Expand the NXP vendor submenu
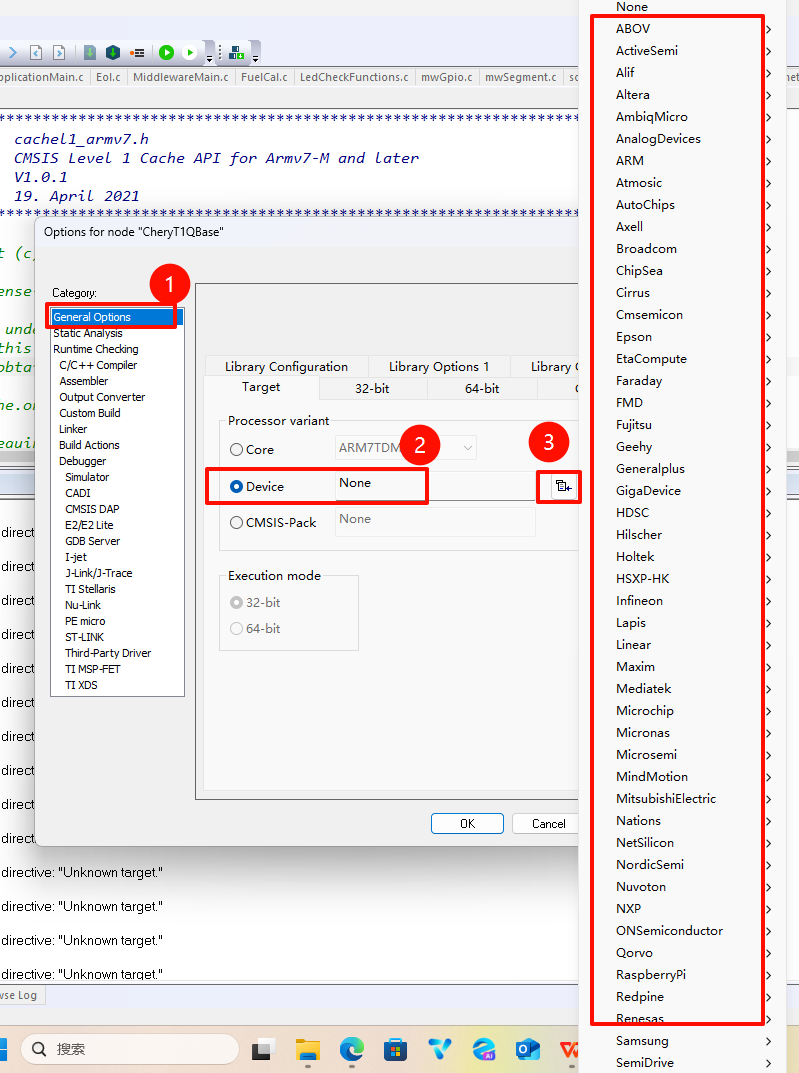Viewport: 799px width, 1073px height. coord(684,909)
